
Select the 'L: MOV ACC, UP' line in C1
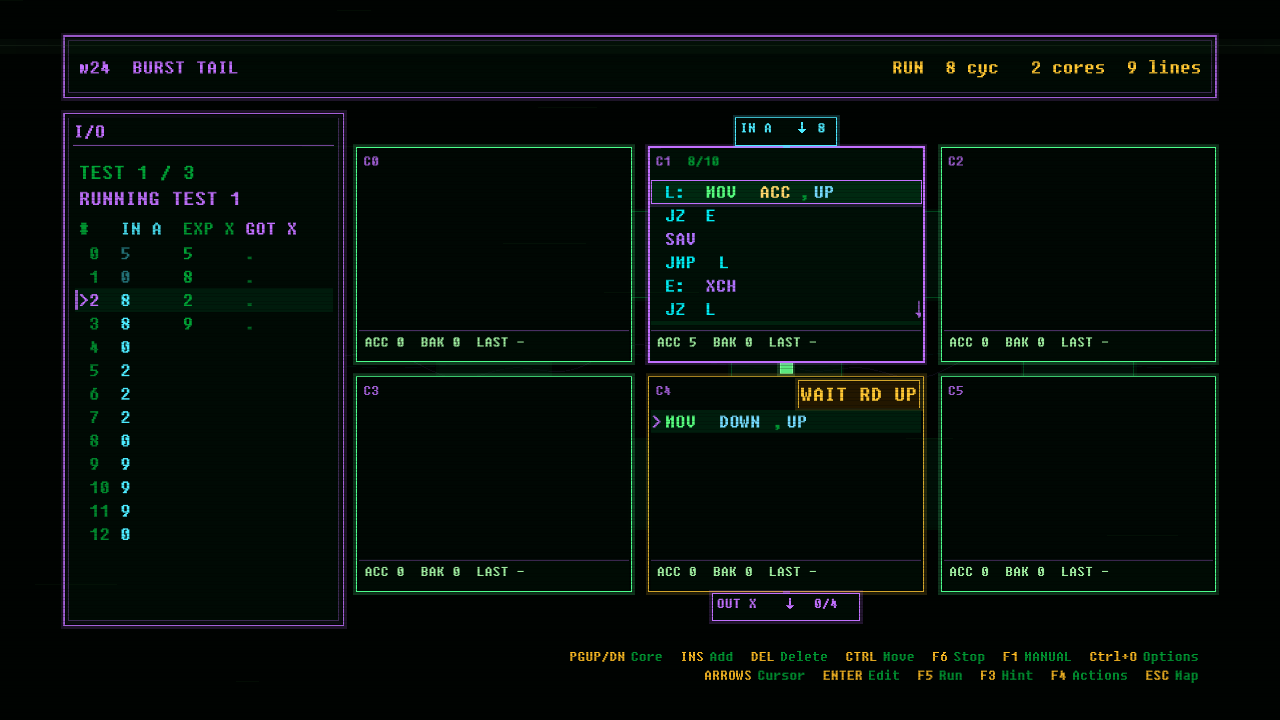pos(786,192)
